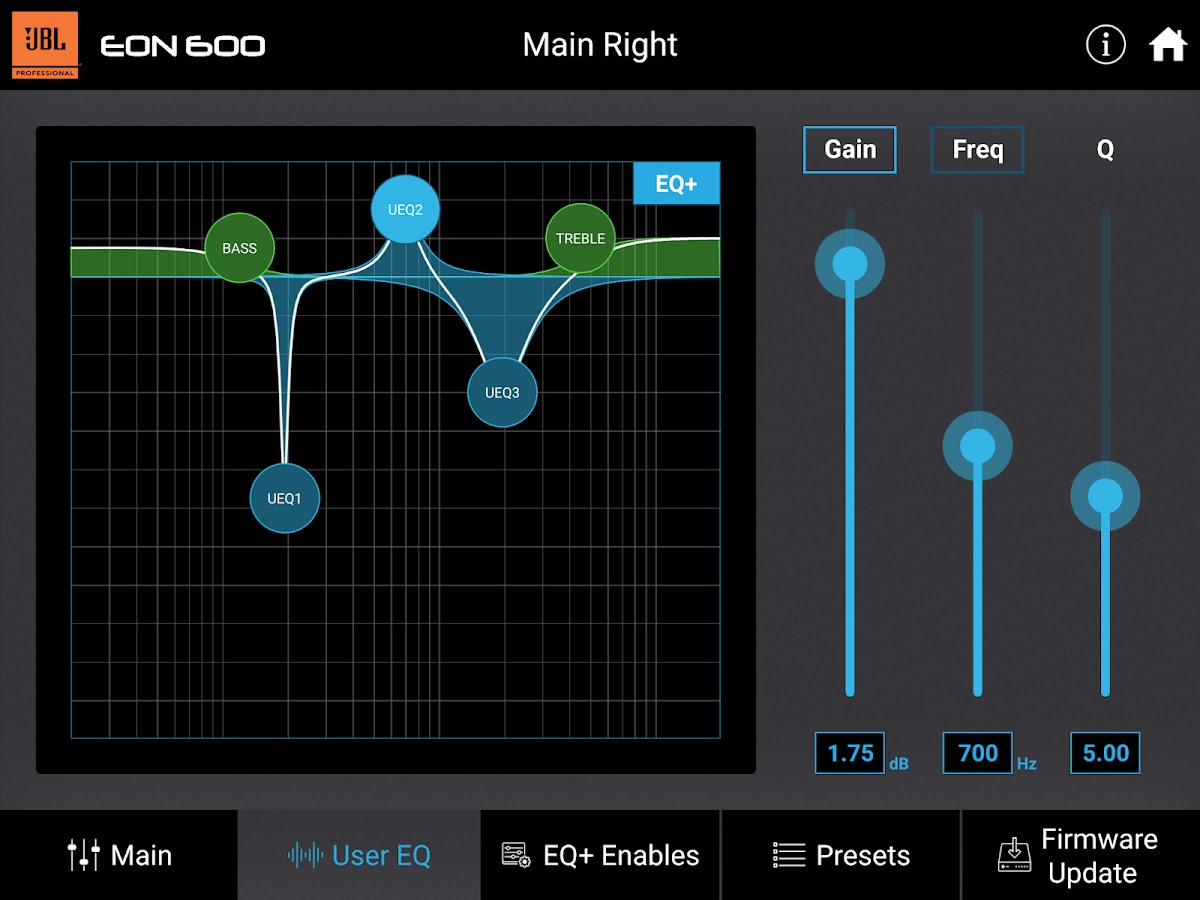The image size is (1200, 900).
Task: Toggle the Gain parameter button
Action: coord(849,150)
